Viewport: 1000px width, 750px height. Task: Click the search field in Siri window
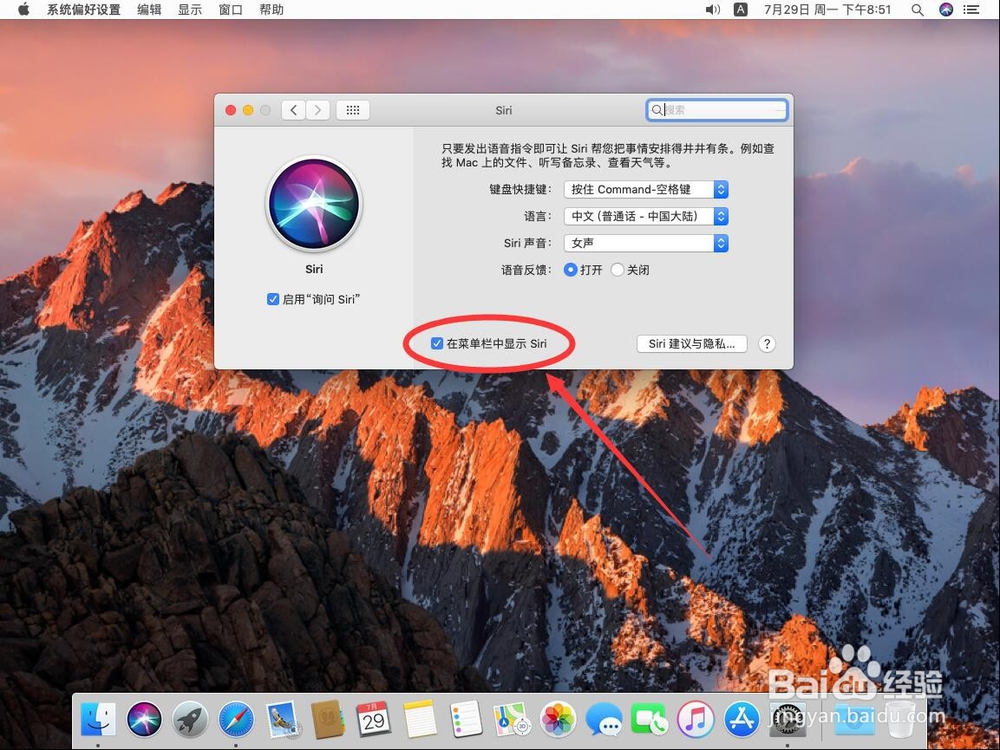(717, 110)
